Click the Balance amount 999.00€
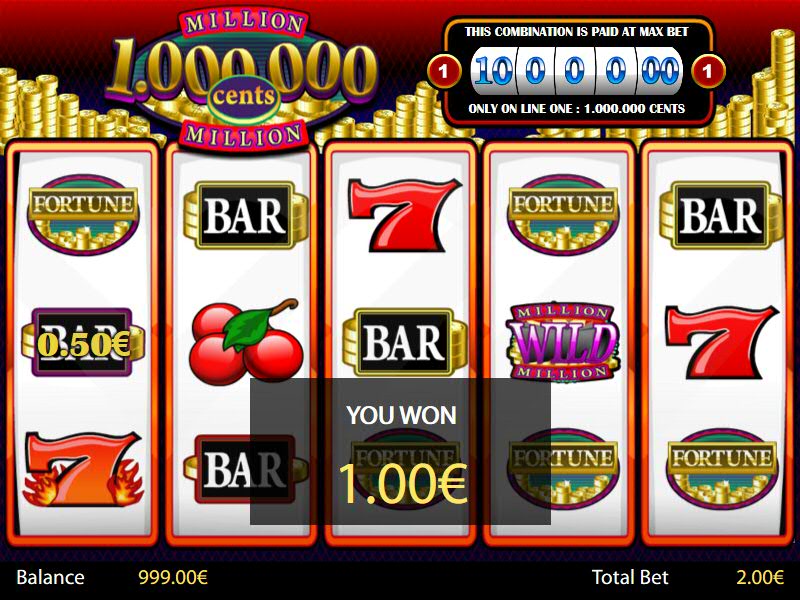Screen dimensions: 800x600 173,577
